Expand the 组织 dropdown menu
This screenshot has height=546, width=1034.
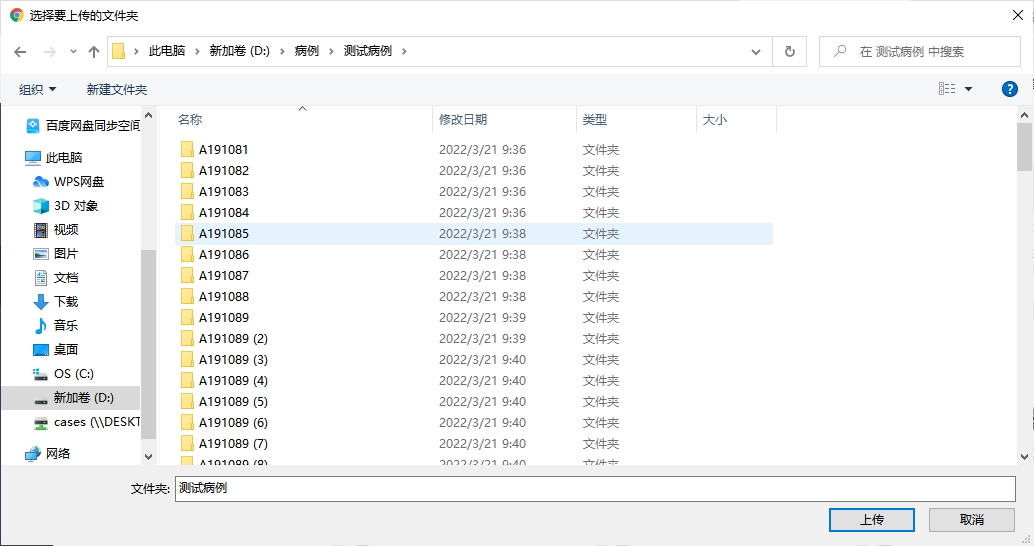coord(38,90)
